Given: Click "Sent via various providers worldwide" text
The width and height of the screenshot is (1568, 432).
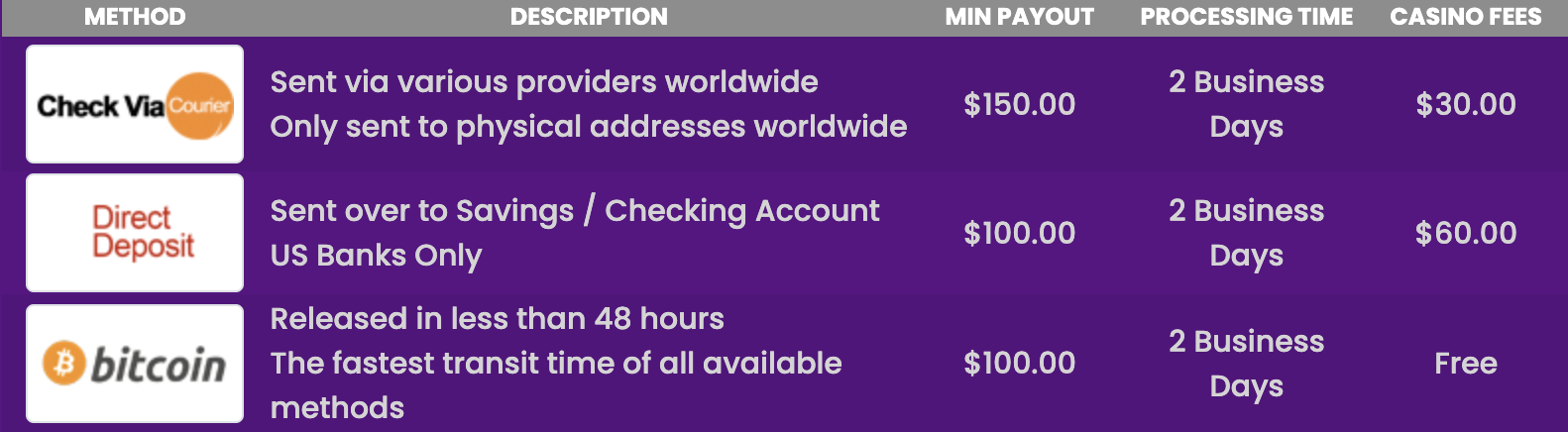Looking at the screenshot, I should coord(544,81).
